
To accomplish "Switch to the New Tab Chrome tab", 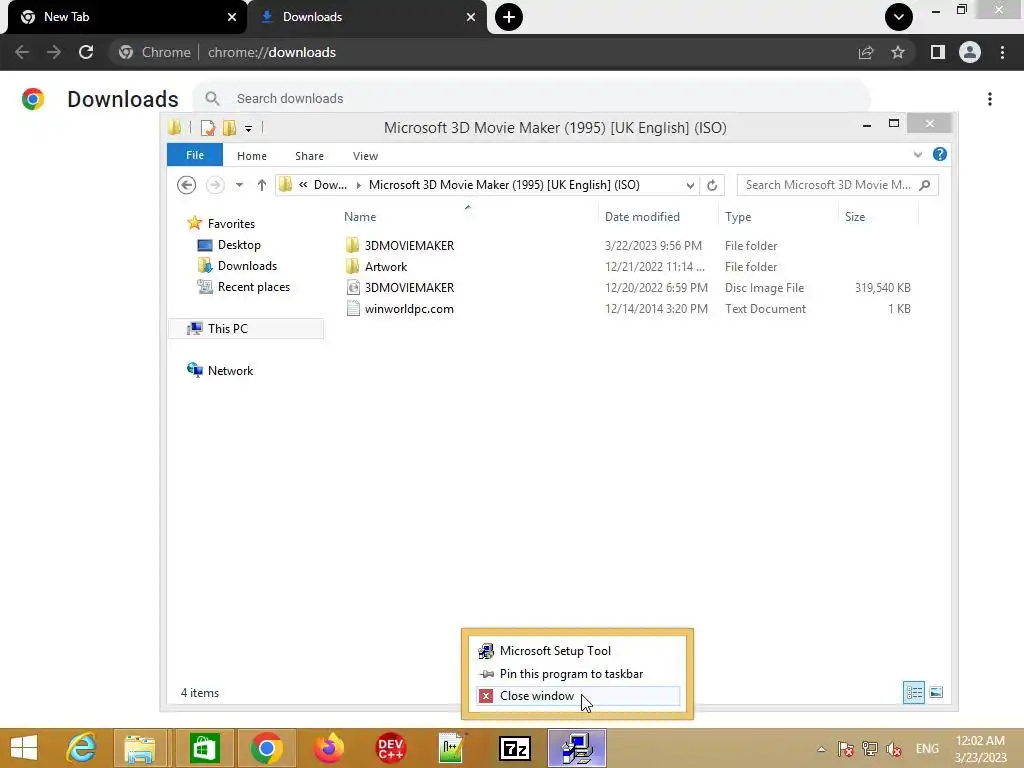I will (127, 17).
